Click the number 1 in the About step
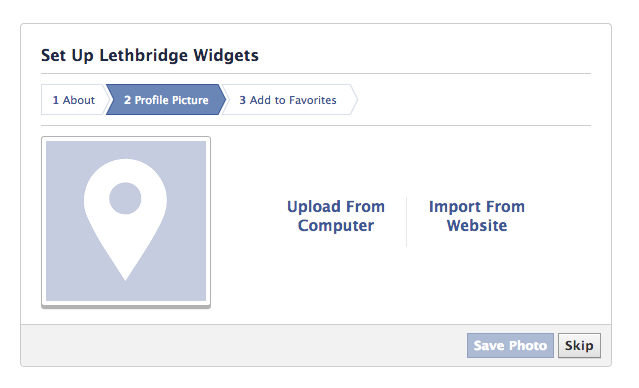This screenshot has width=639, height=388. [56, 100]
